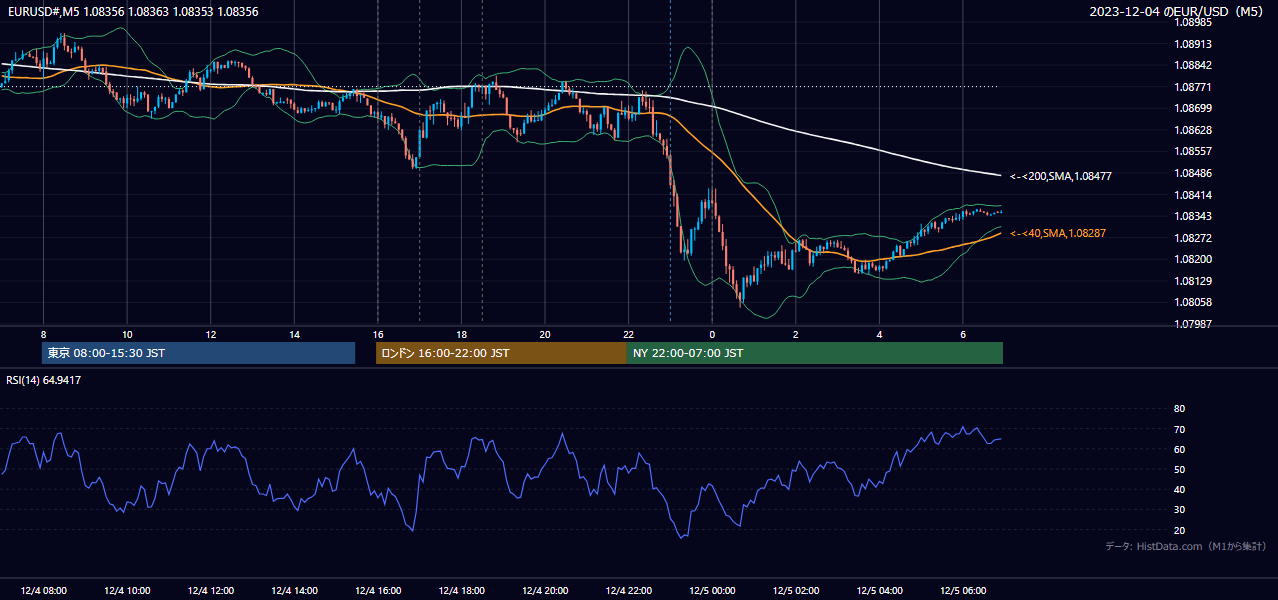The height and width of the screenshot is (600, 1278).
Task: Click the RSI level 80 label
Action: pyautogui.click(x=1179, y=409)
